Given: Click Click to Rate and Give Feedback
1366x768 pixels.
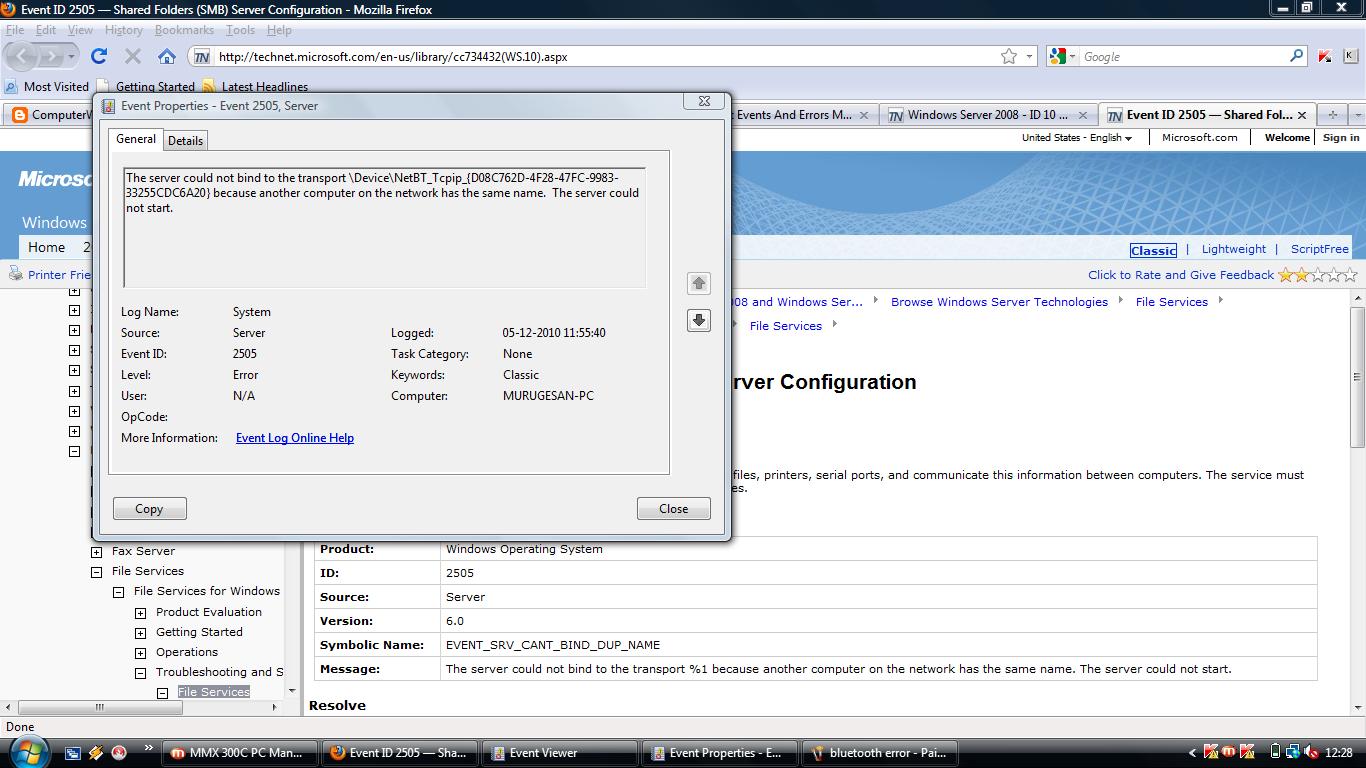Looking at the screenshot, I should coord(1181,275).
